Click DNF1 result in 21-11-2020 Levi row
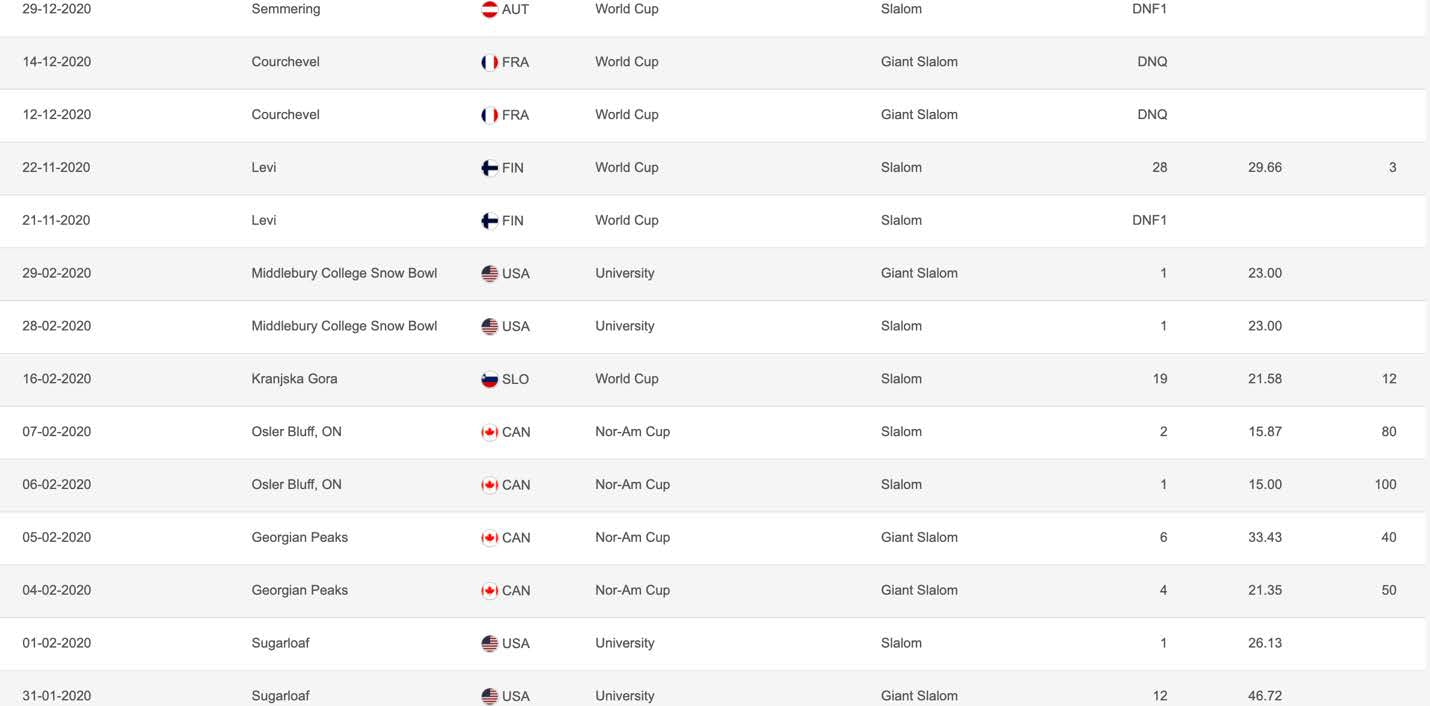This screenshot has width=1430, height=706. tap(1149, 221)
